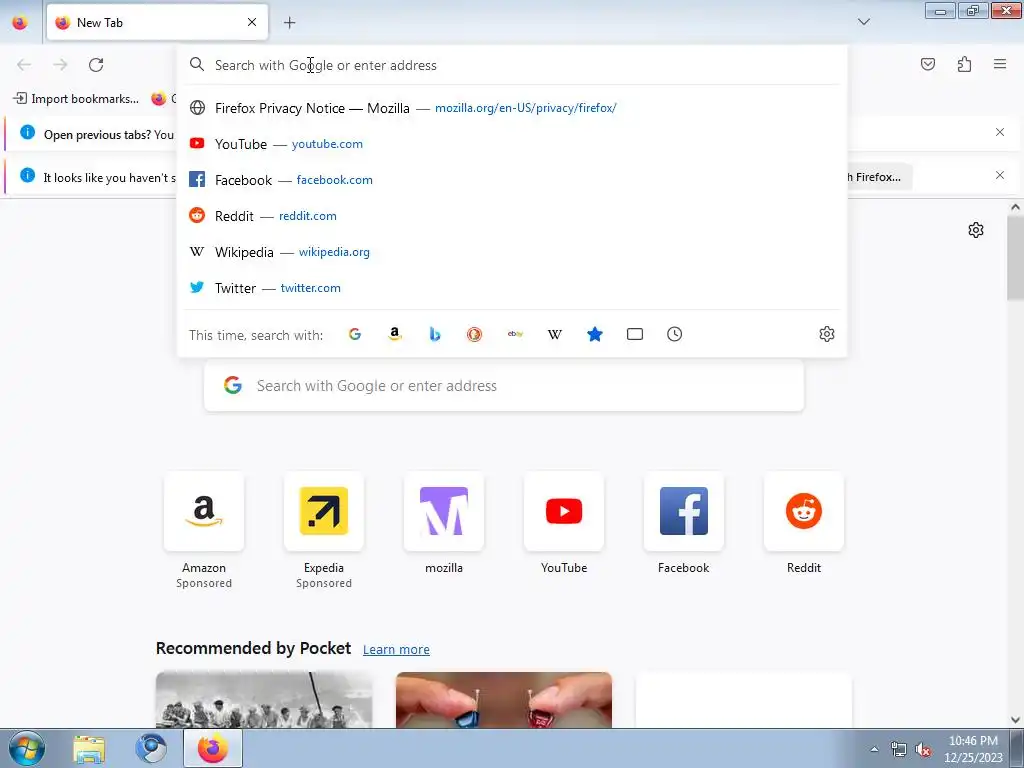
Task: Open the first Pocket story thumbnail
Action: pyautogui.click(x=264, y=699)
